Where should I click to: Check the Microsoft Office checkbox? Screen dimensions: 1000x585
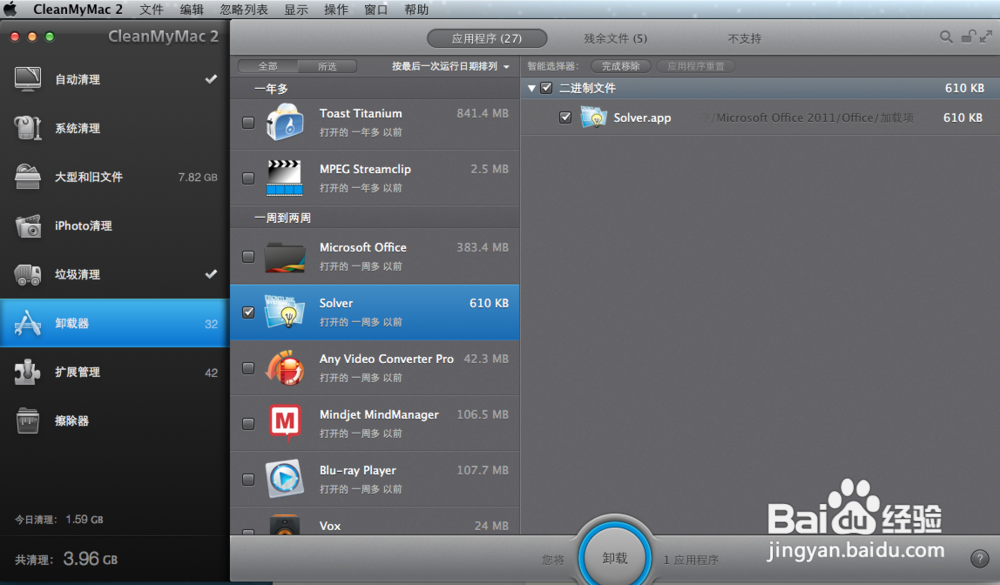[248, 256]
